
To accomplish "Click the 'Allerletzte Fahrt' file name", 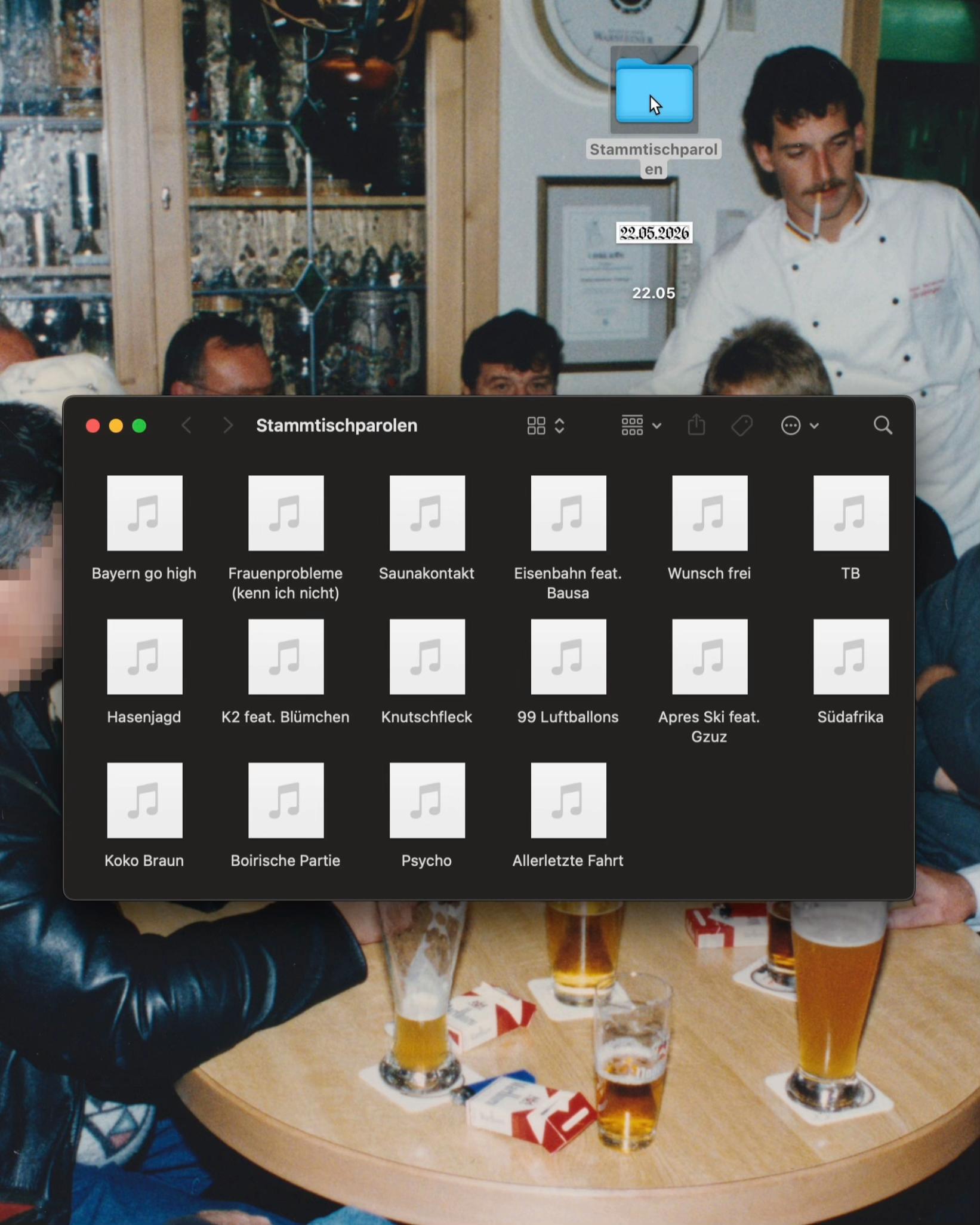I will click(568, 861).
